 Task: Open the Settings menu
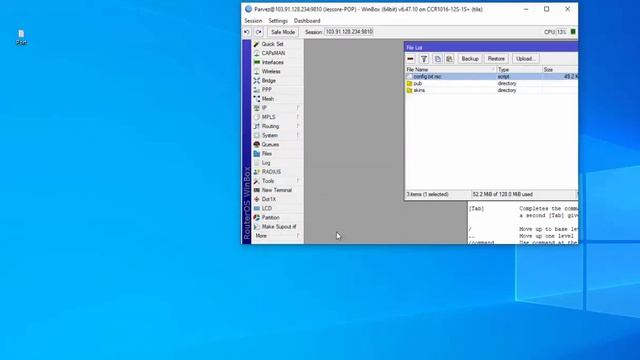pos(278,21)
